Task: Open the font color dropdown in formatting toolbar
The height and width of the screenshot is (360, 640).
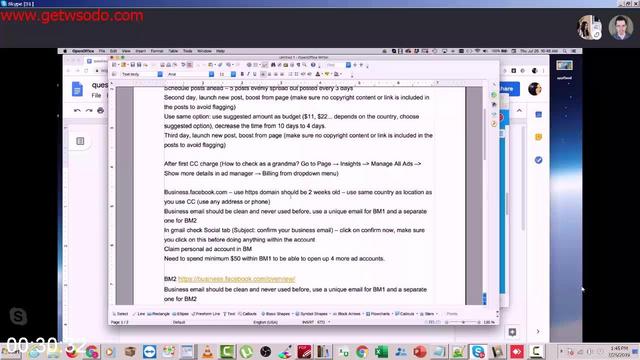Action: click(322, 74)
